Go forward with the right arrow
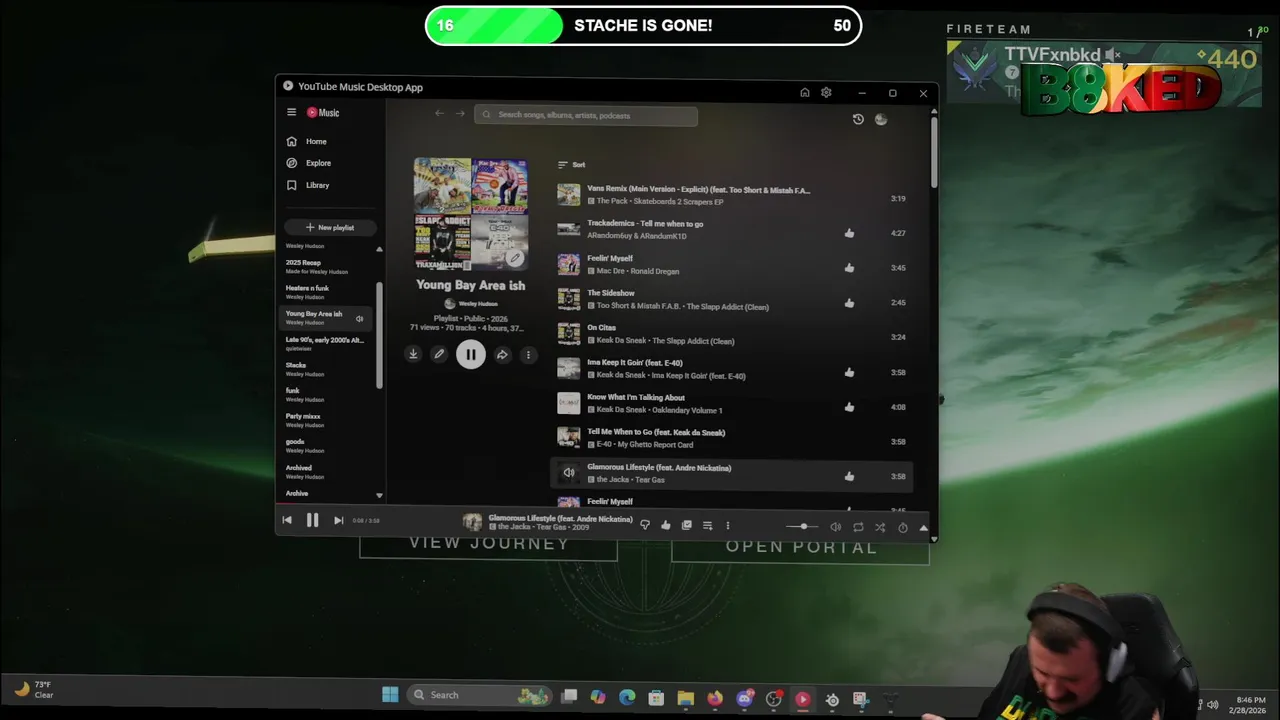 pyautogui.click(x=460, y=114)
